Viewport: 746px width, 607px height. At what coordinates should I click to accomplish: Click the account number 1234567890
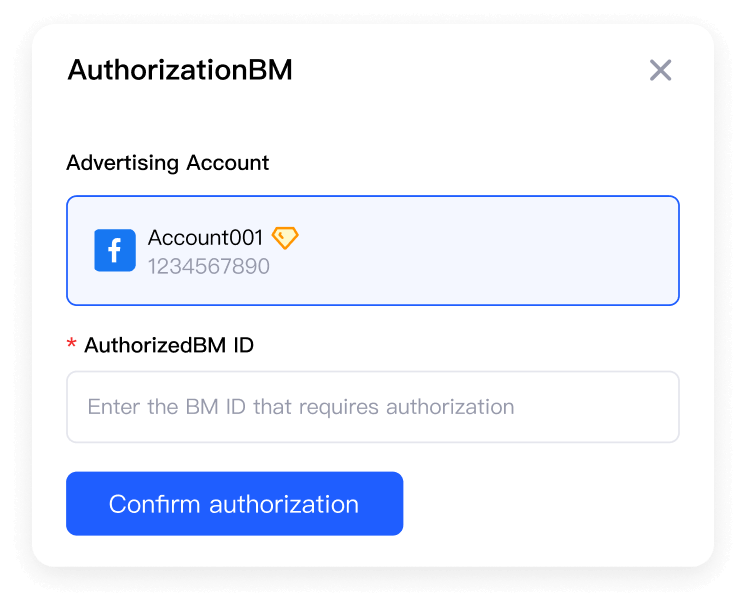[x=208, y=266]
